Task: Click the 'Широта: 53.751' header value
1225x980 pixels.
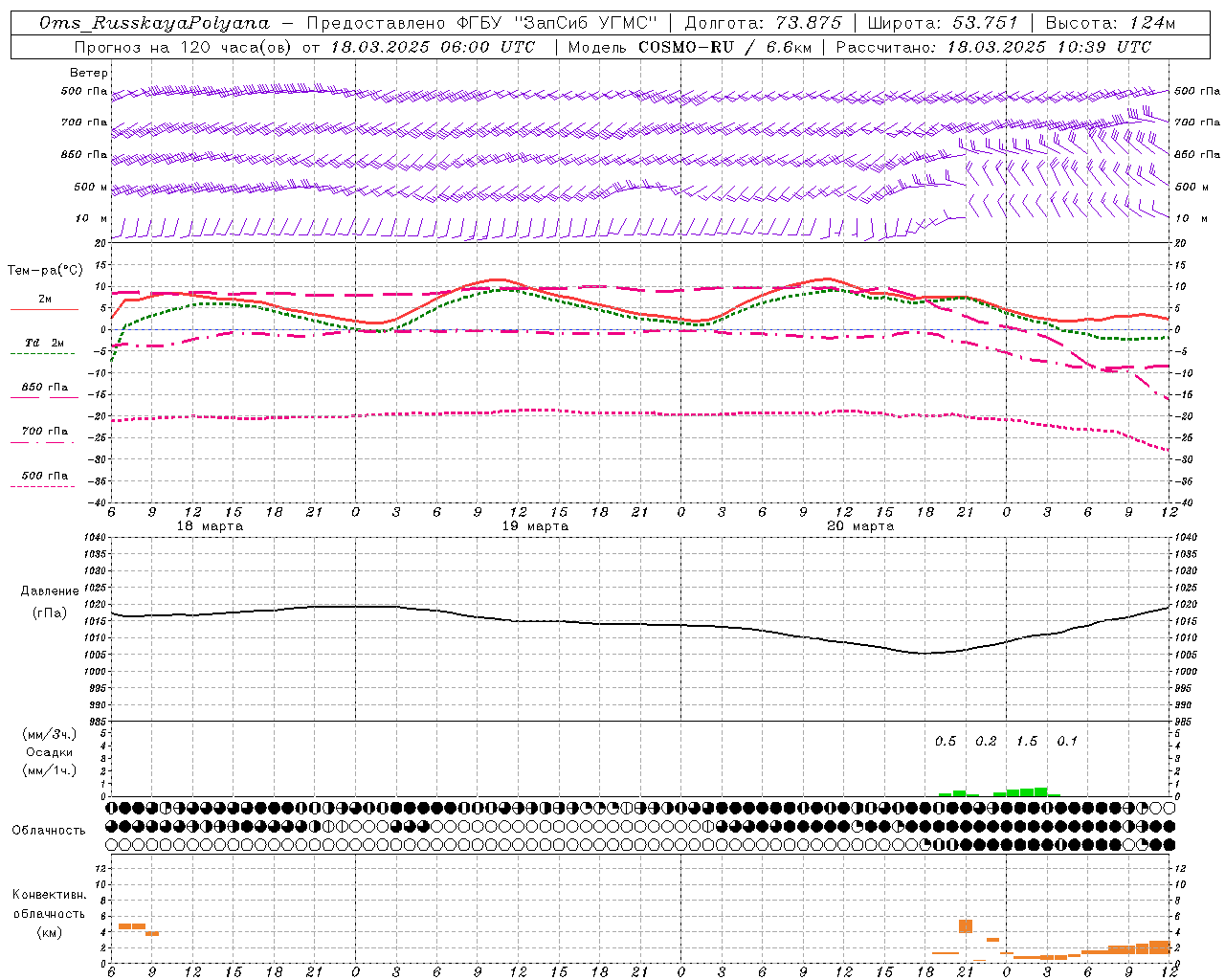Action: click(943, 23)
